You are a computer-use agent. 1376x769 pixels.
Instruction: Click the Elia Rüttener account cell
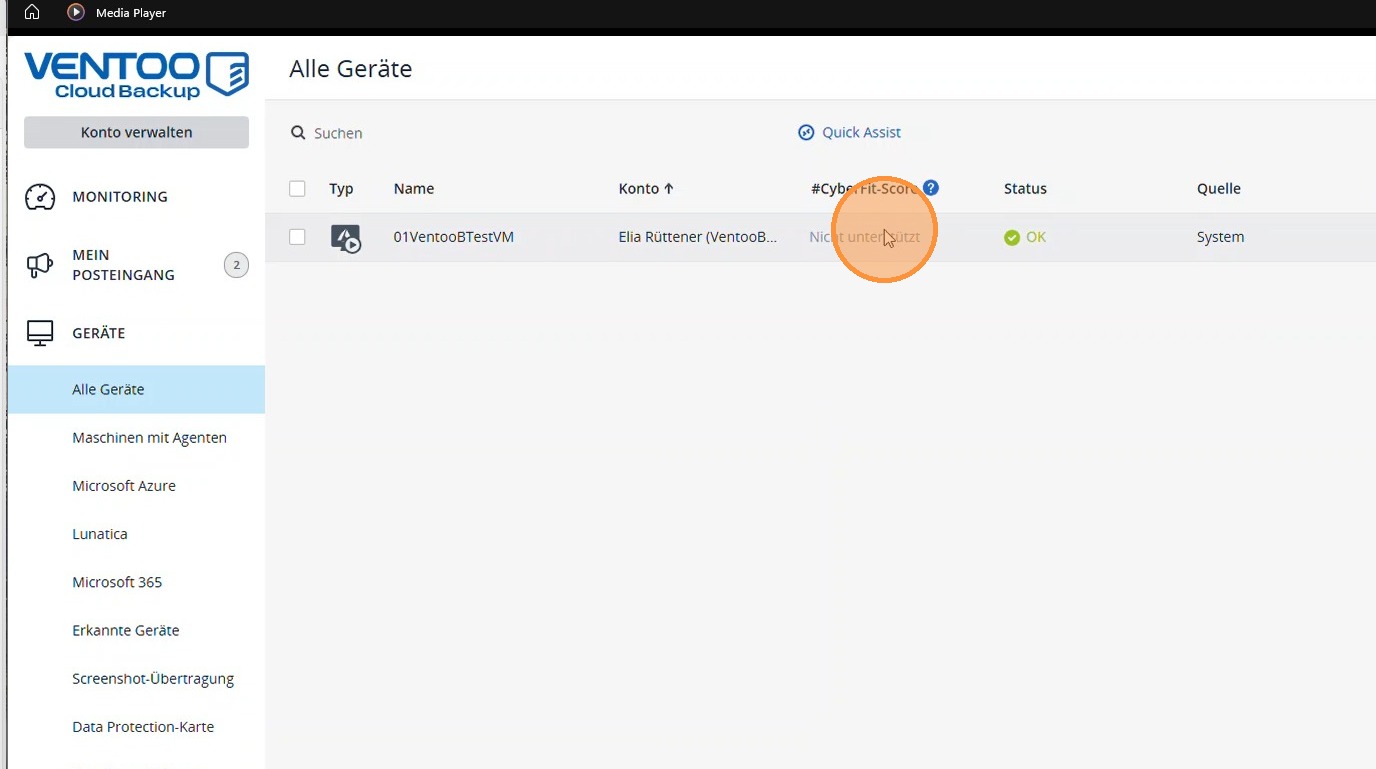pos(698,237)
